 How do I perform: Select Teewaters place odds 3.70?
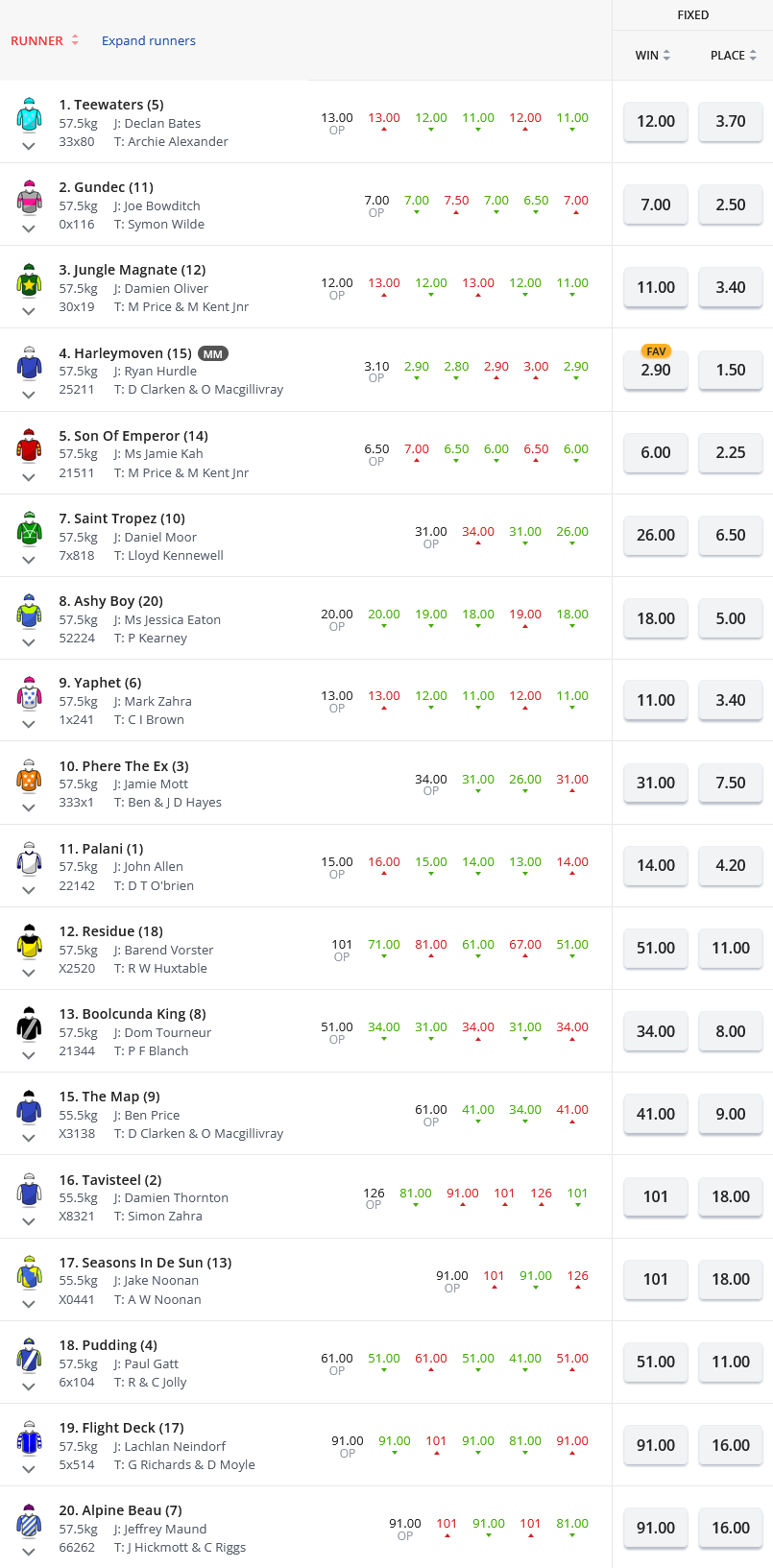pyautogui.click(x=731, y=122)
